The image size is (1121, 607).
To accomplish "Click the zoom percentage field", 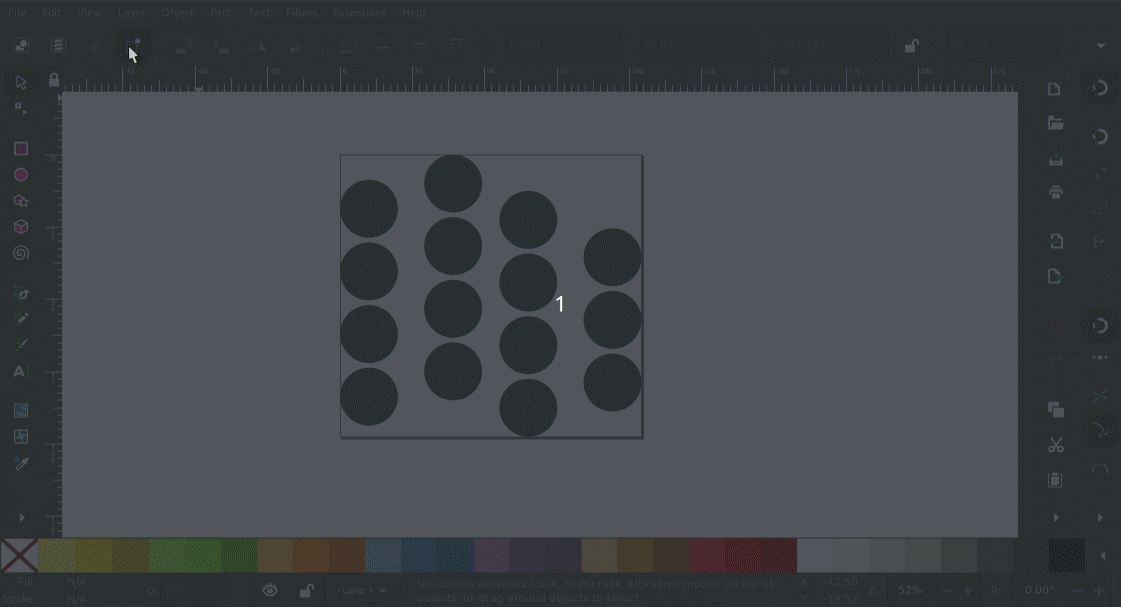I will click(910, 591).
